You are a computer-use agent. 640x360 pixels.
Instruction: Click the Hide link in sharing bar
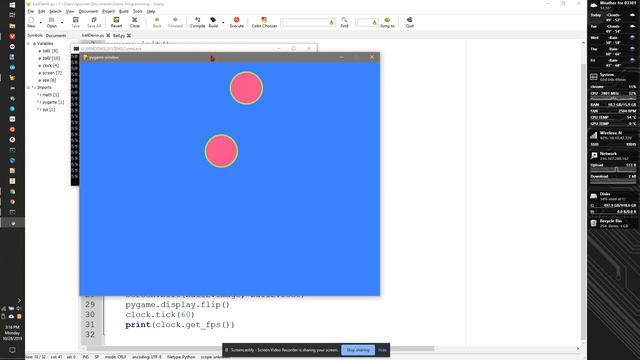click(x=382, y=350)
